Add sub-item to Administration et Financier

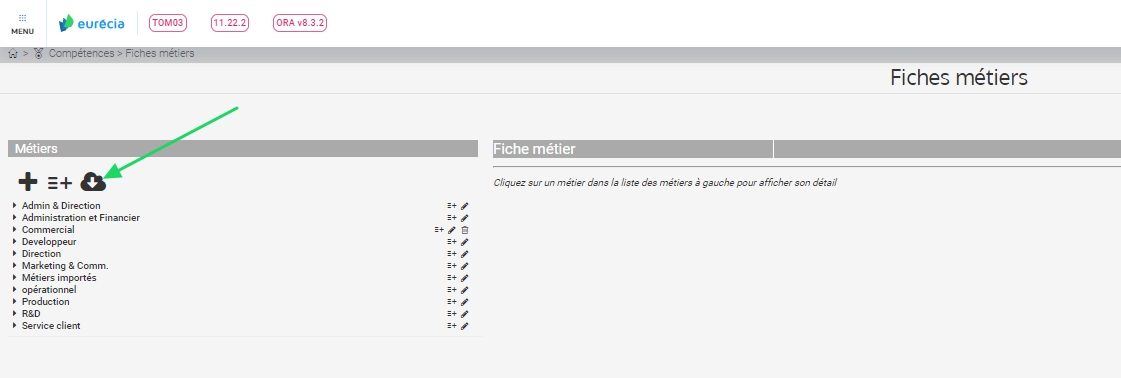pyautogui.click(x=452, y=218)
